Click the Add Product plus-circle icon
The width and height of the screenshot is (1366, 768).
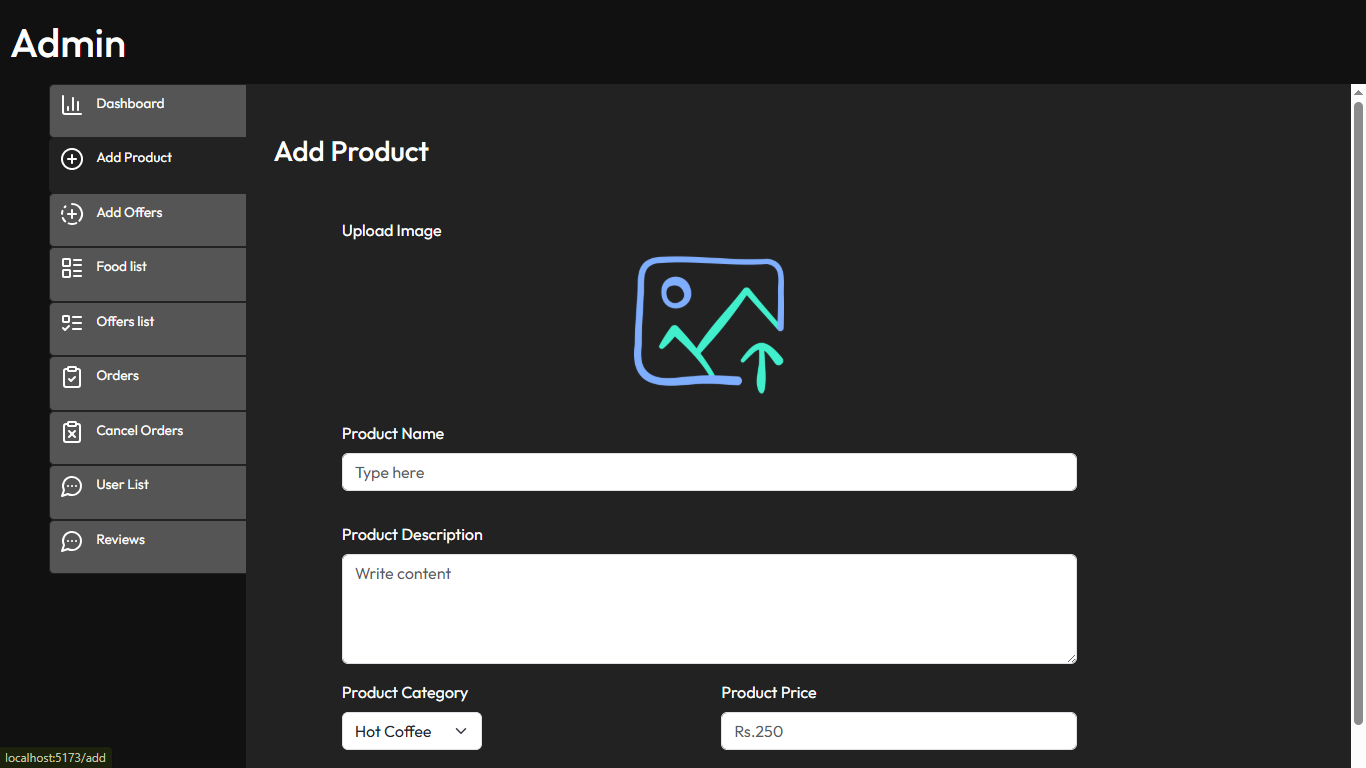click(x=72, y=159)
